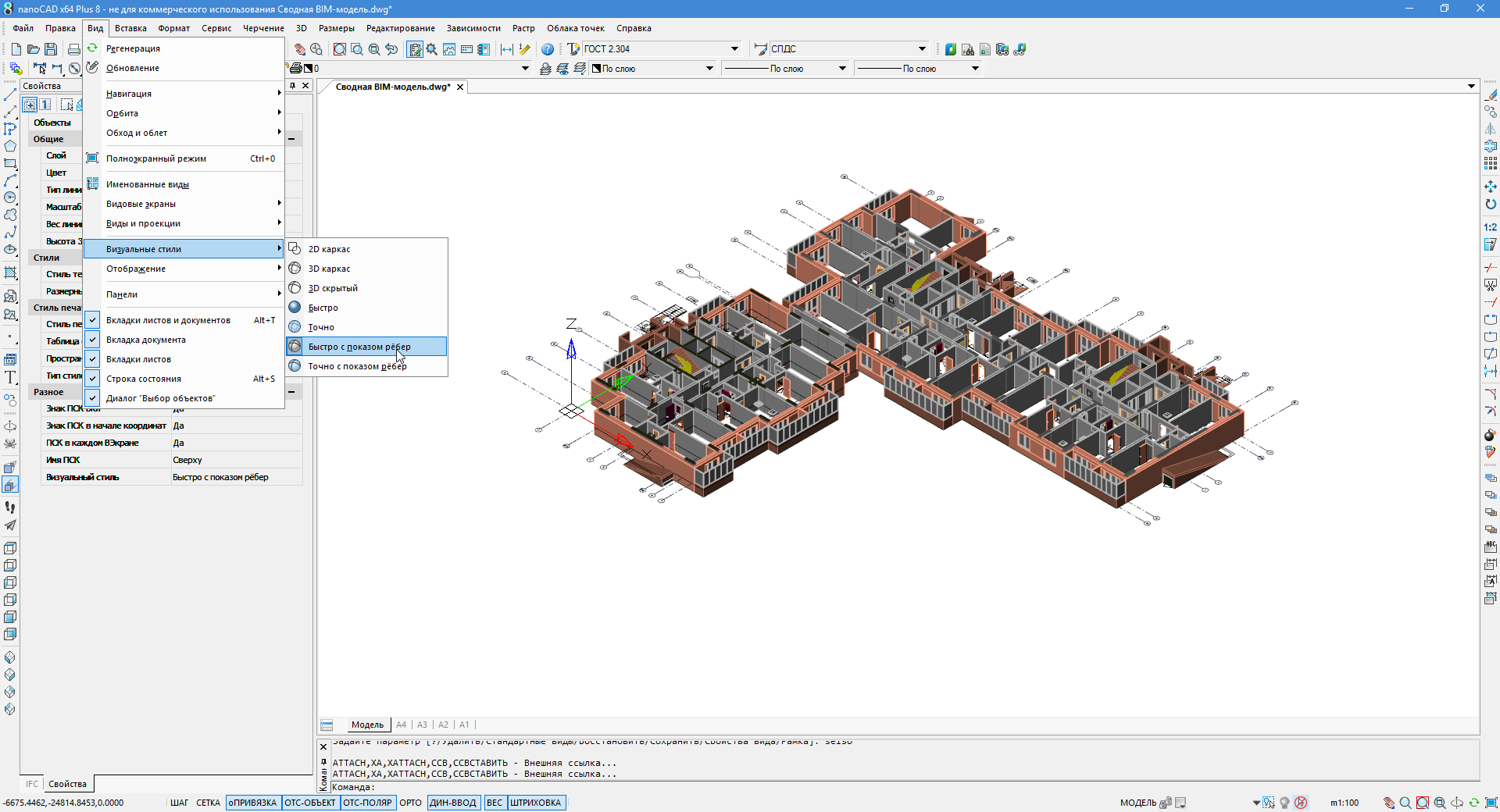Disable ОПРИВЯЗКА snapping in the status bar
The image size is (1500, 812).
pyautogui.click(x=252, y=803)
